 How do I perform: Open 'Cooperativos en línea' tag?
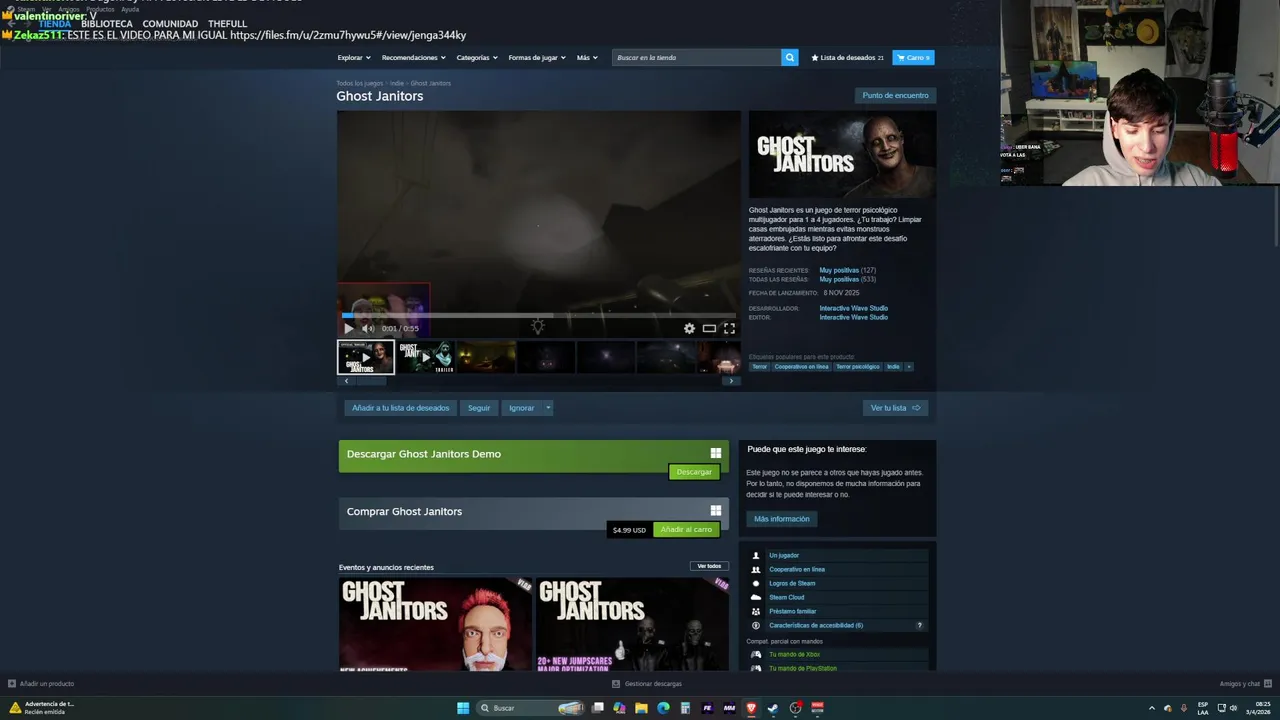pyautogui.click(x=802, y=367)
